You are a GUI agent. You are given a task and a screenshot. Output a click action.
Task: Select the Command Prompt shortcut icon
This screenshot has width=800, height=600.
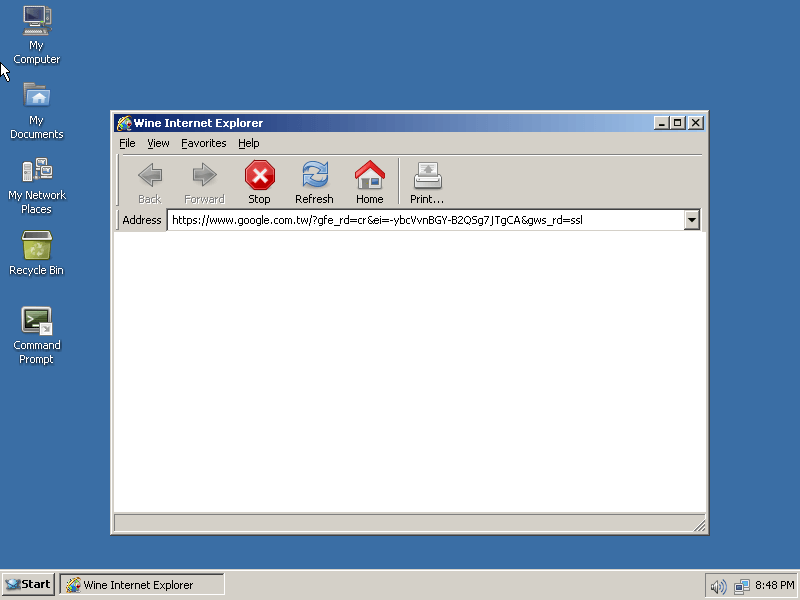36,336
